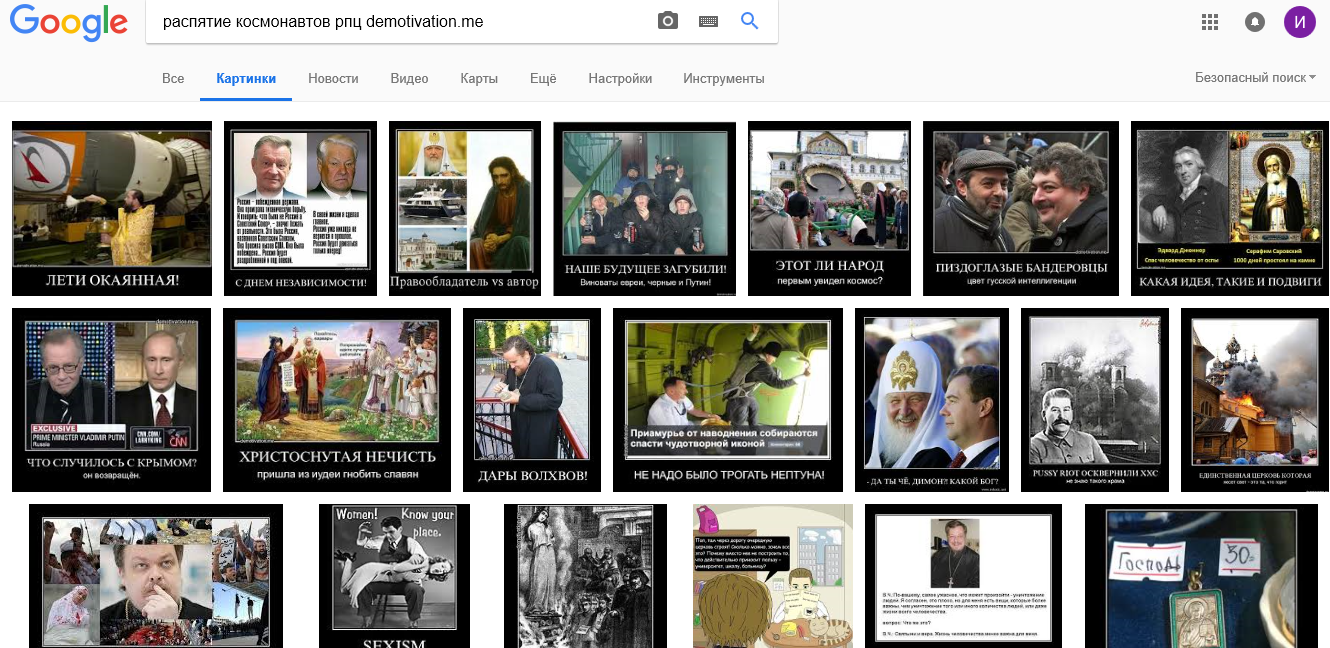Select the НЕ НАДО БЫЛО ТРОГАТЬ НЕПТУНА! thumbnail
Image resolution: width=1330 pixels, height=648 pixels.
728,400
